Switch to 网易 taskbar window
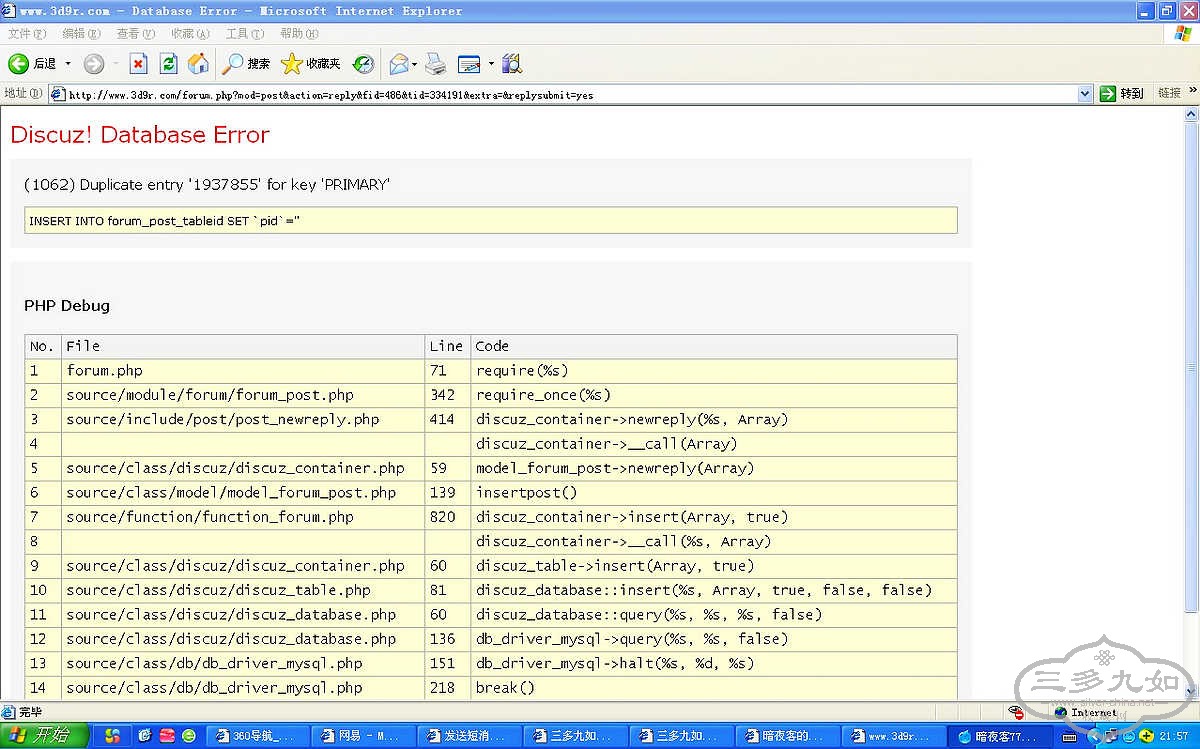 click(363, 736)
